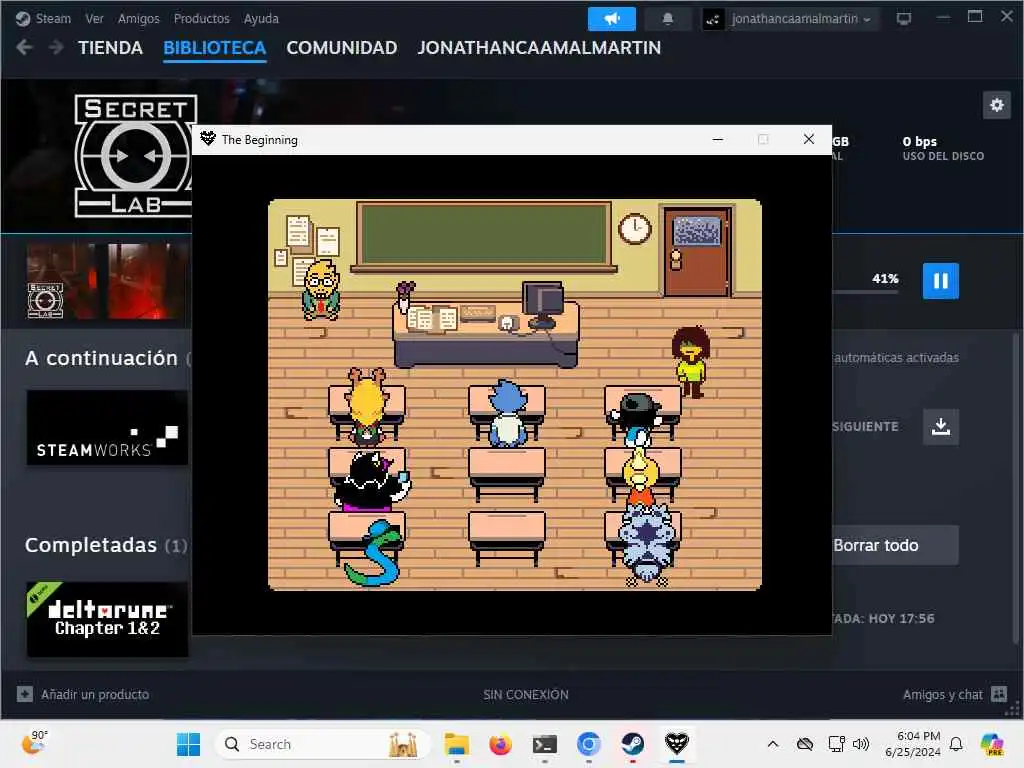Open the Ayuda menu

coord(261,18)
